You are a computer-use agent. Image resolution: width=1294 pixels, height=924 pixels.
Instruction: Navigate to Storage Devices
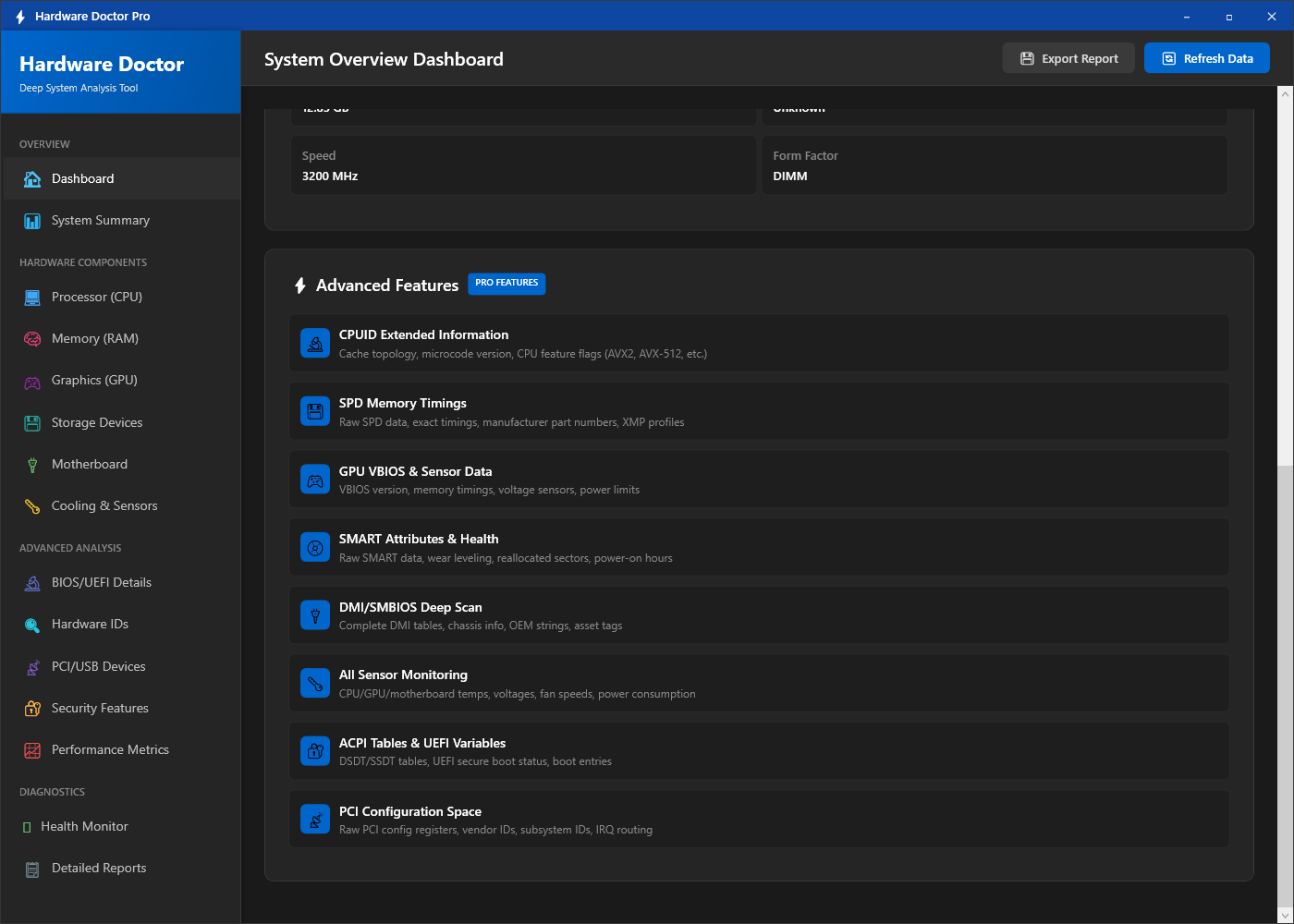121,423
